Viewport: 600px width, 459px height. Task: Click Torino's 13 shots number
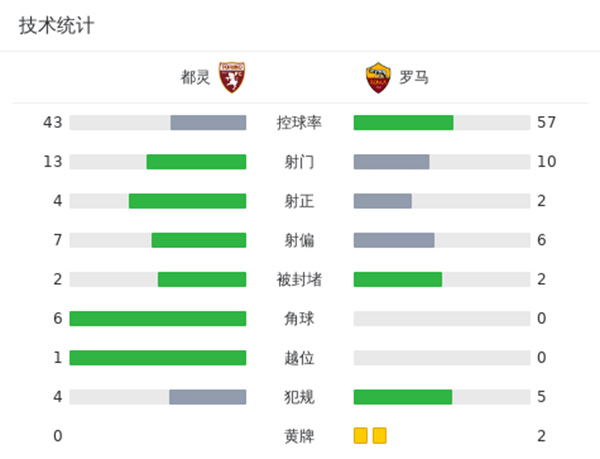(x=53, y=162)
